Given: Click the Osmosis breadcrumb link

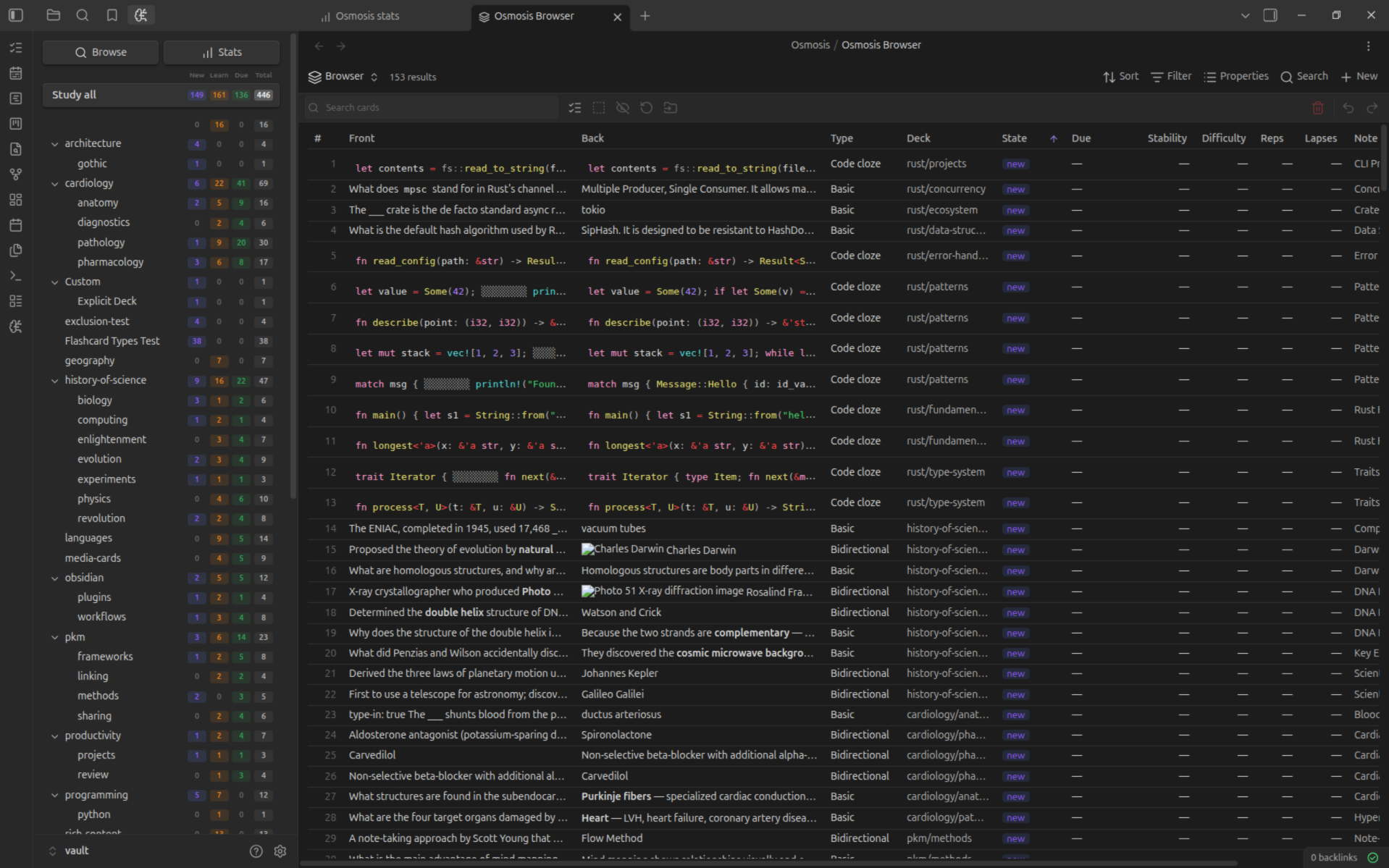Looking at the screenshot, I should click(x=810, y=45).
